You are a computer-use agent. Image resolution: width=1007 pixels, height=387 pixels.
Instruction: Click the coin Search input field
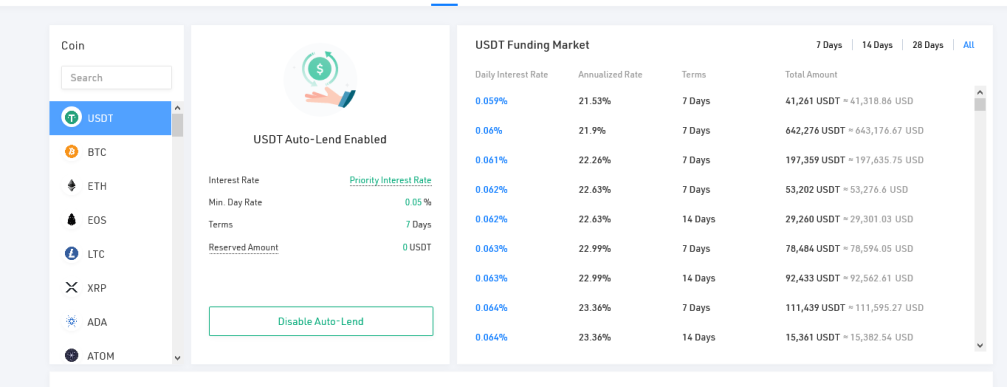[116, 78]
